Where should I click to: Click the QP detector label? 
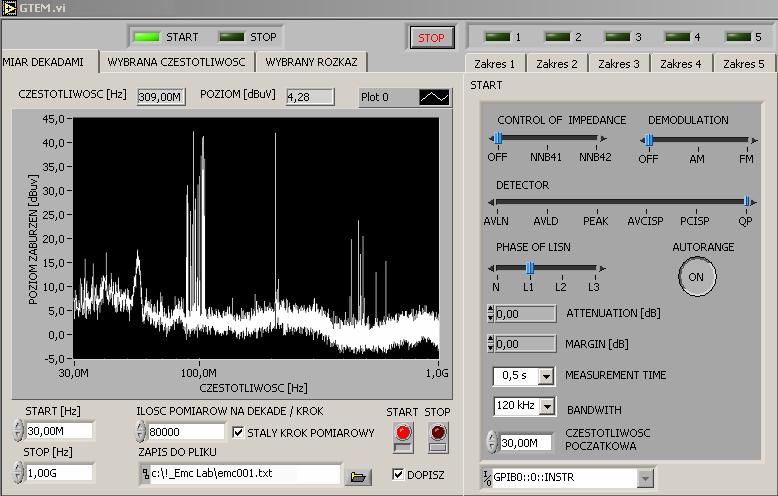[745, 221]
